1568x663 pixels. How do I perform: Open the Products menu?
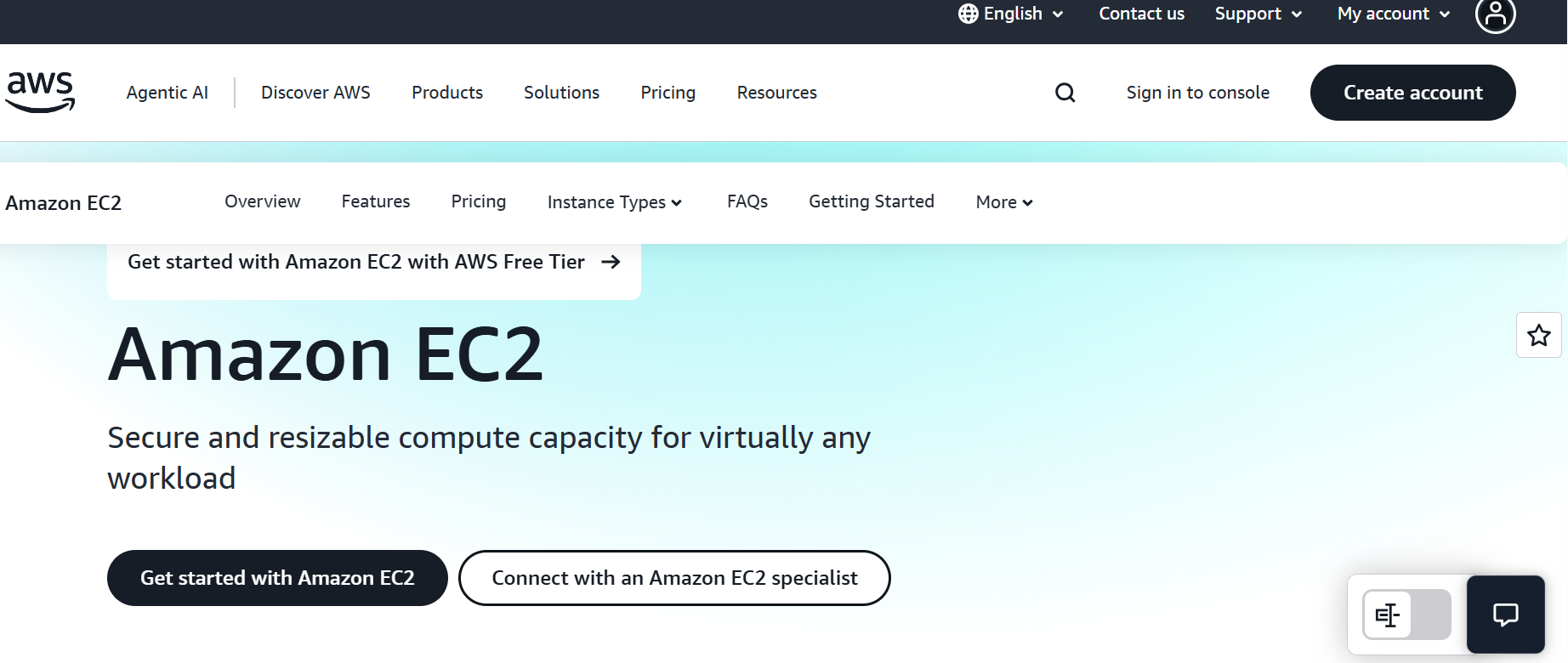point(446,93)
